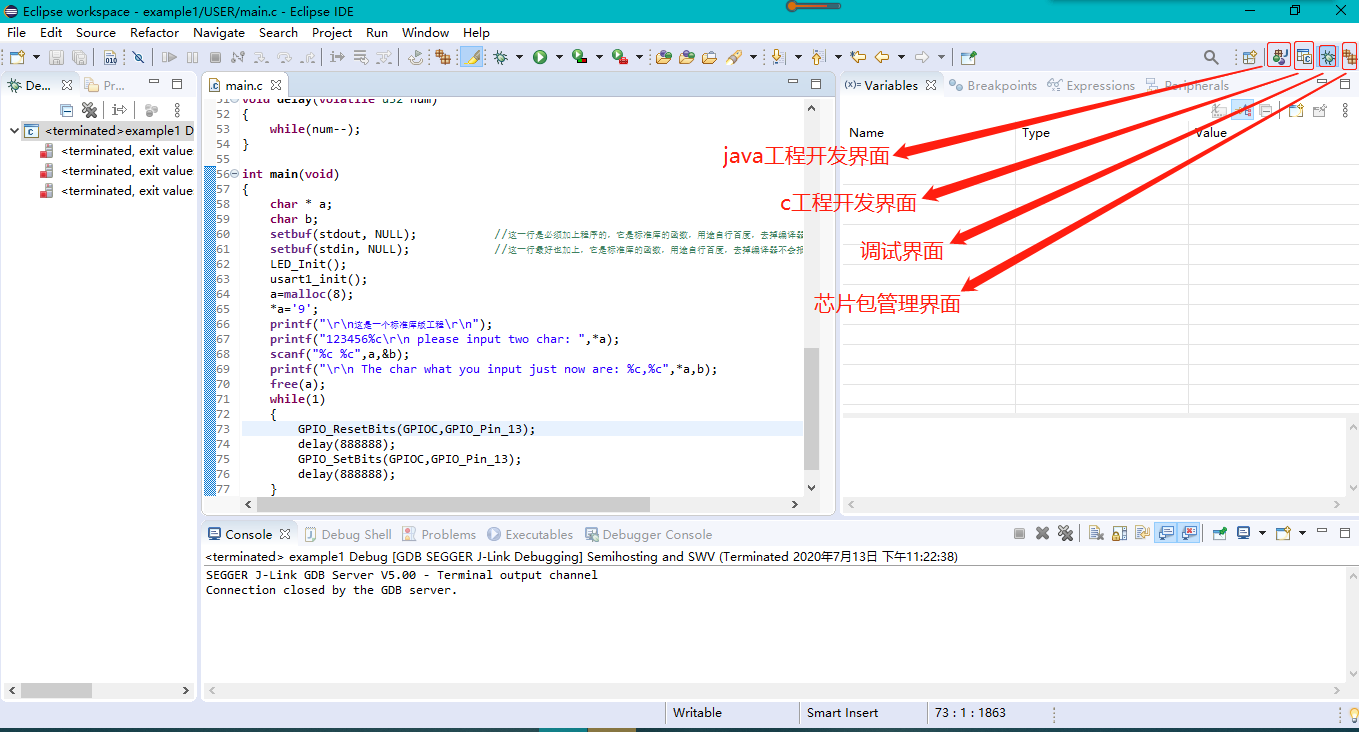Click the Resume debug icon
Image resolution: width=1359 pixels, height=732 pixels.
pos(169,57)
